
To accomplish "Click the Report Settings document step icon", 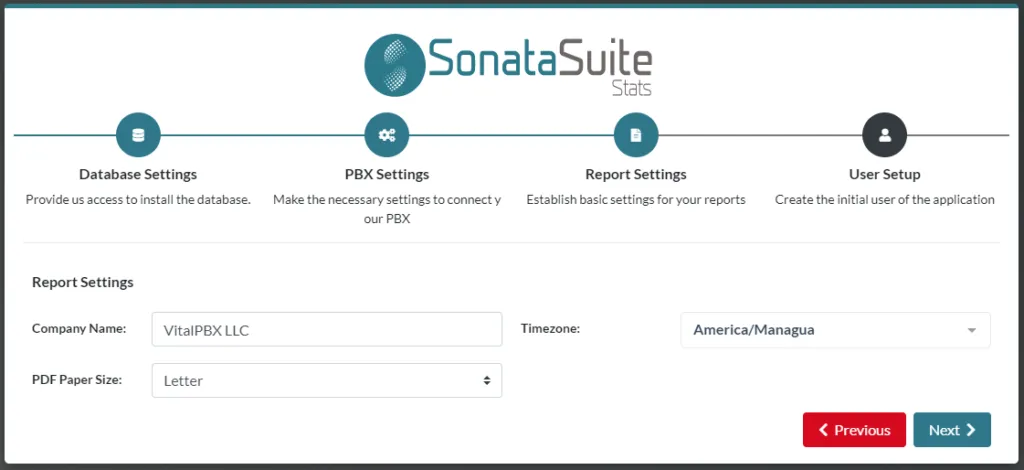I will coord(635,135).
